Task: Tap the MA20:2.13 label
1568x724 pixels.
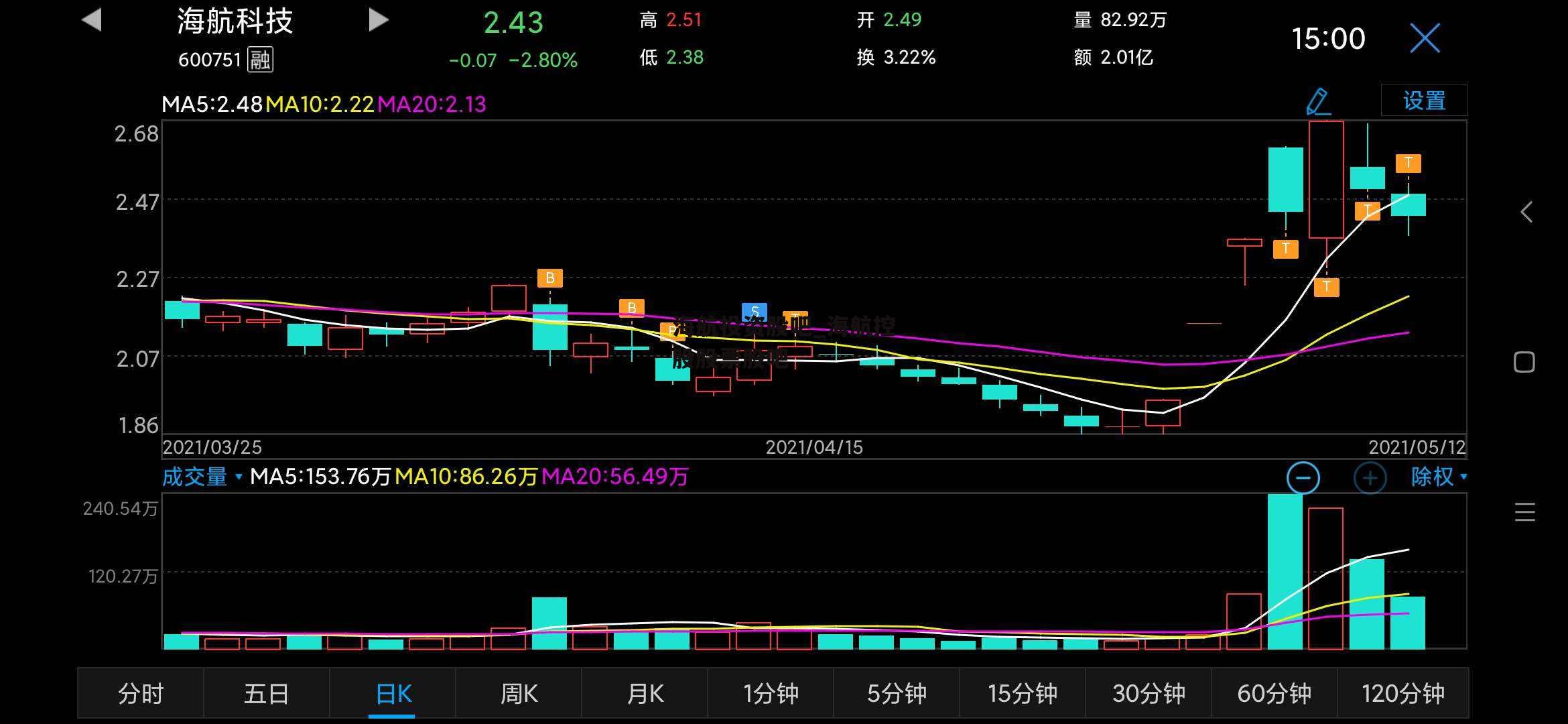Action: coord(432,104)
